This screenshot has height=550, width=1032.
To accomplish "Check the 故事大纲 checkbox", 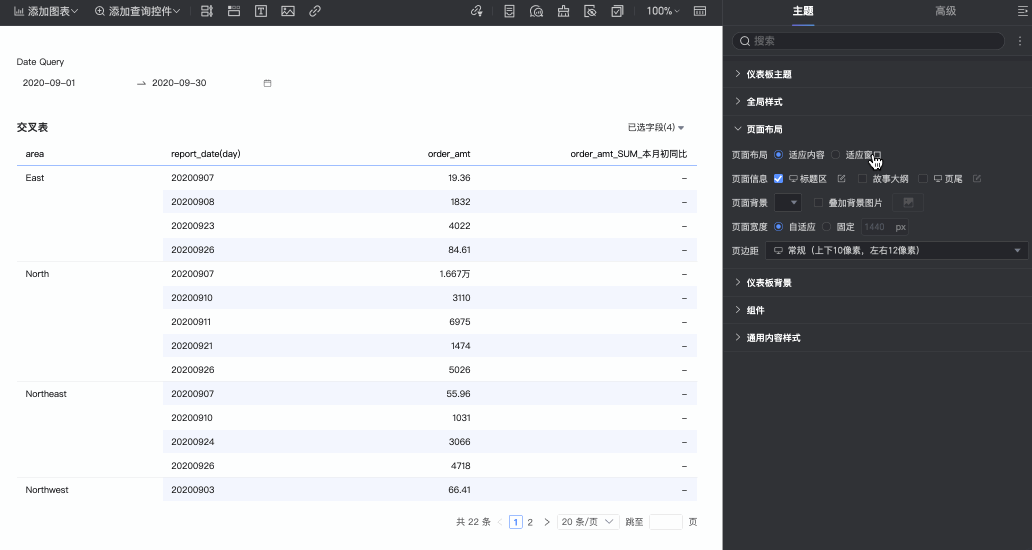I will point(862,178).
